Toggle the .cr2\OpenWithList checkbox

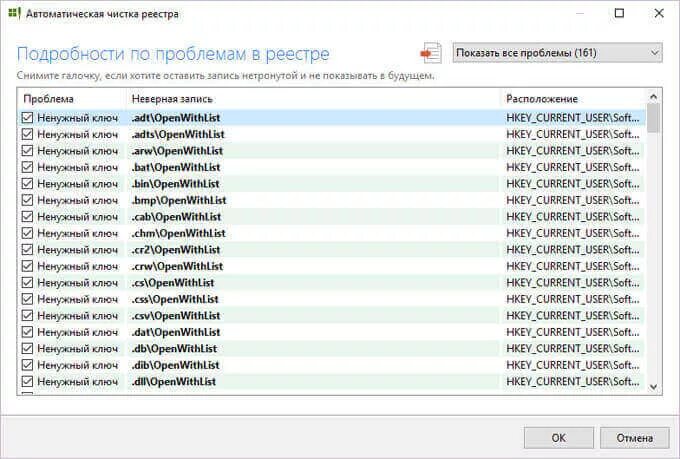click(27, 249)
